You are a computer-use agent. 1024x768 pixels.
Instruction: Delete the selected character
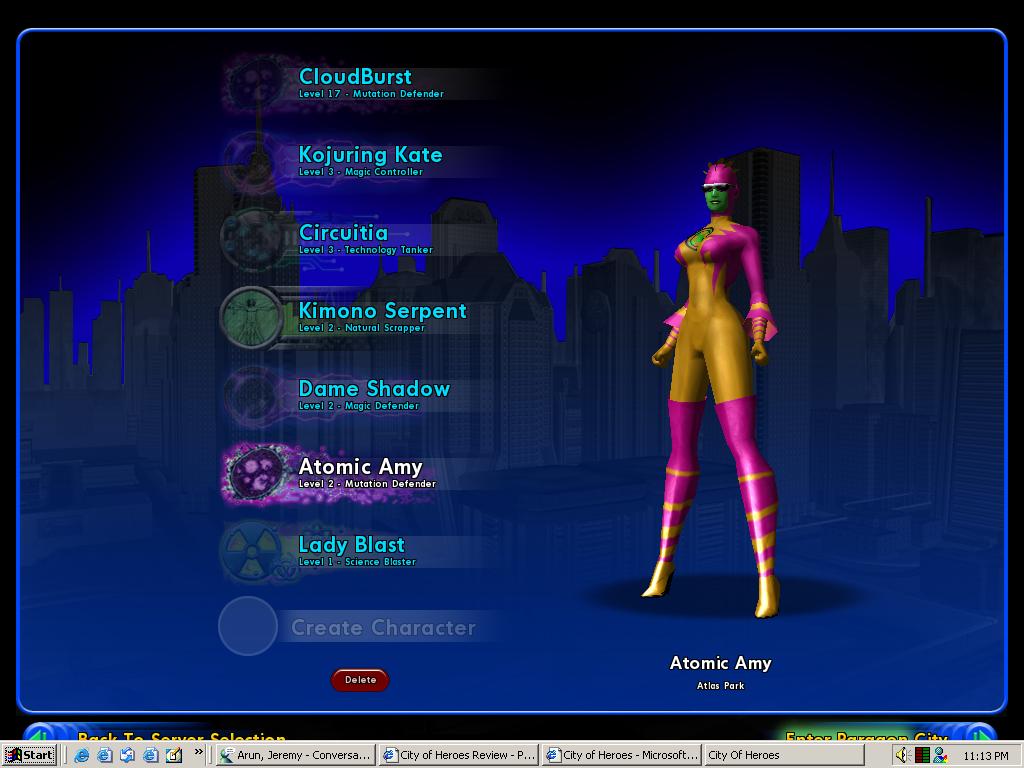click(360, 680)
